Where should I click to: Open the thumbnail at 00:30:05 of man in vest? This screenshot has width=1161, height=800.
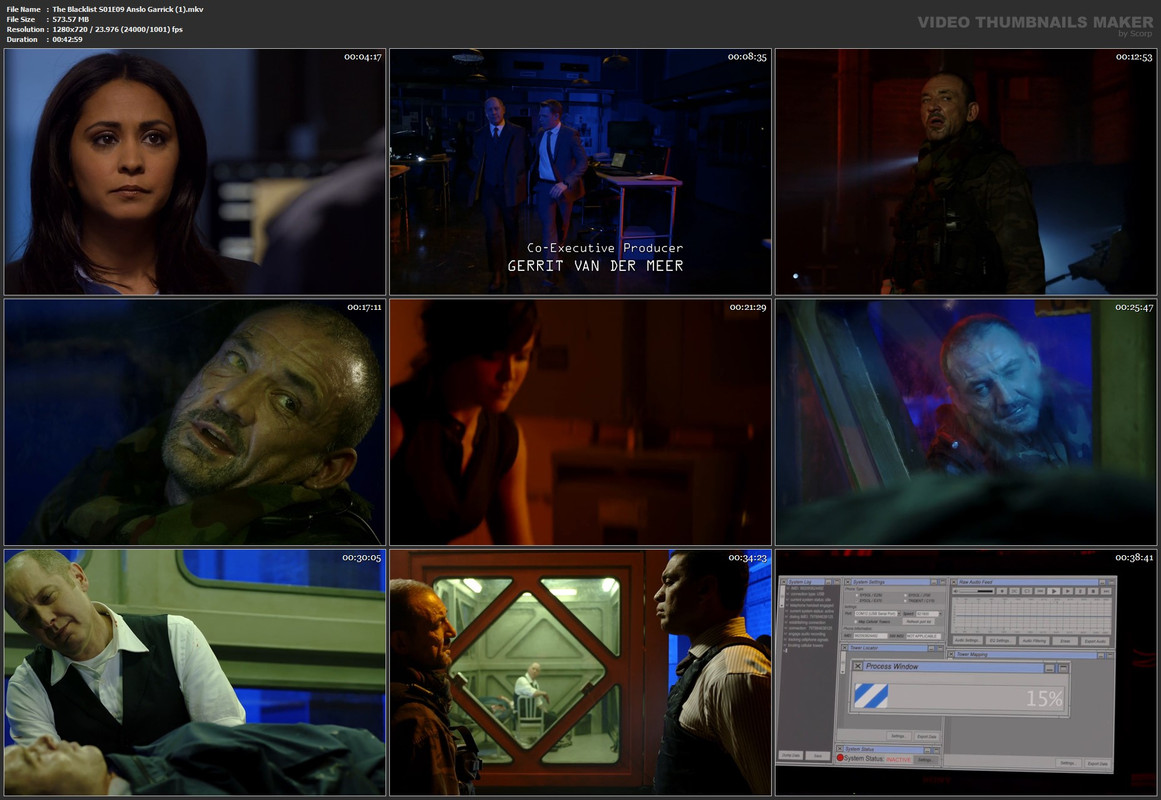point(195,673)
